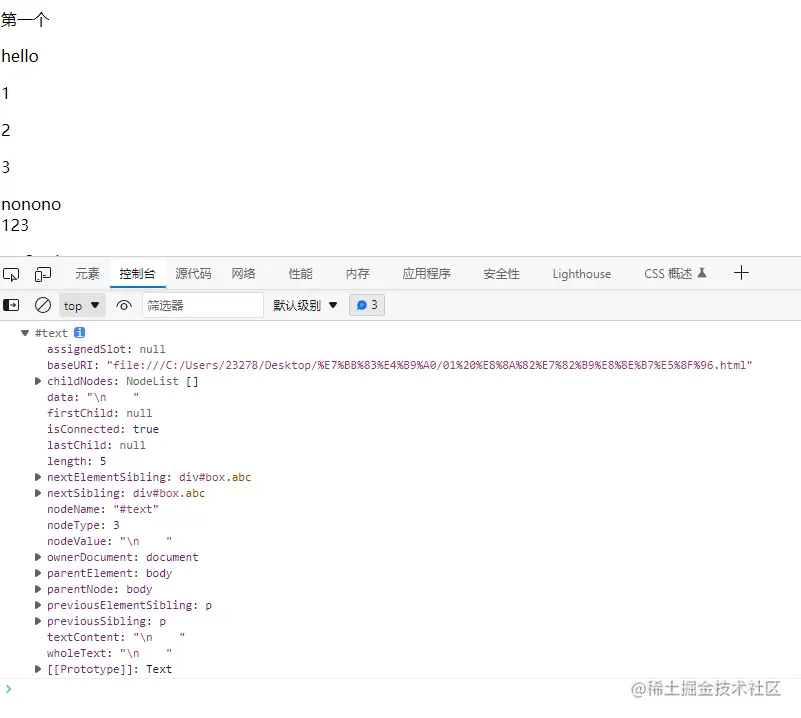Switch to the 控制台 tab
Image resolution: width=801 pixels, height=718 pixels.
click(137, 274)
